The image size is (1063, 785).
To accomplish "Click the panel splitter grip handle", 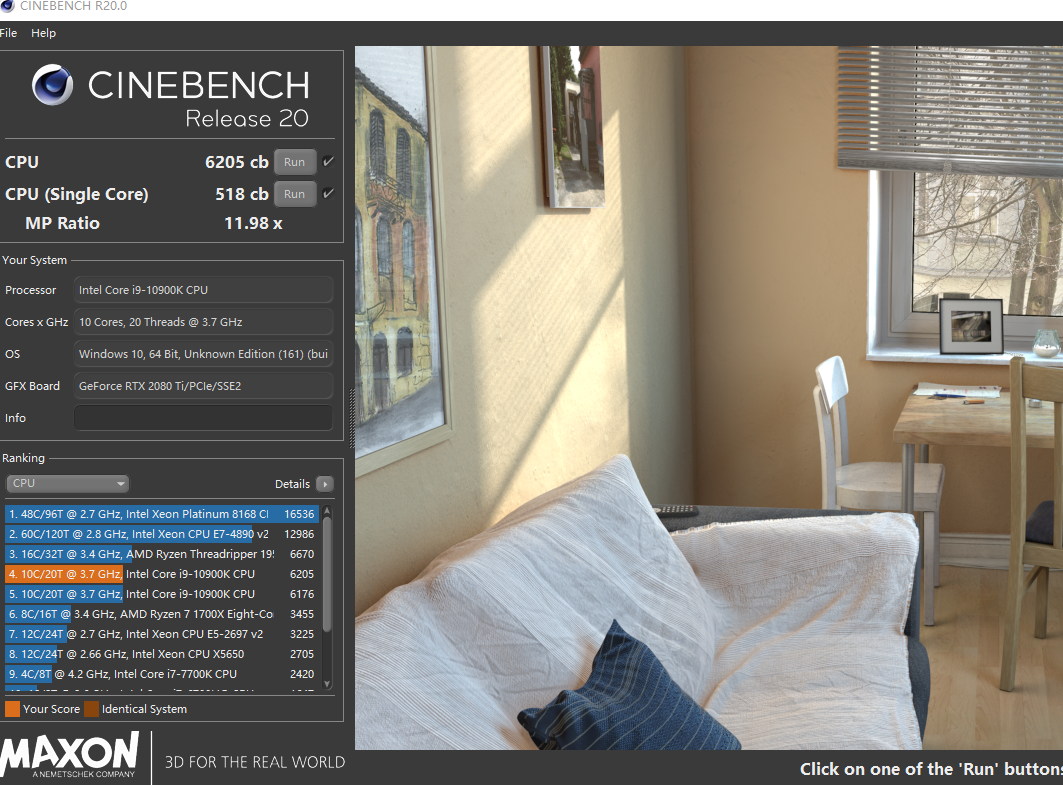I will 351,418.
